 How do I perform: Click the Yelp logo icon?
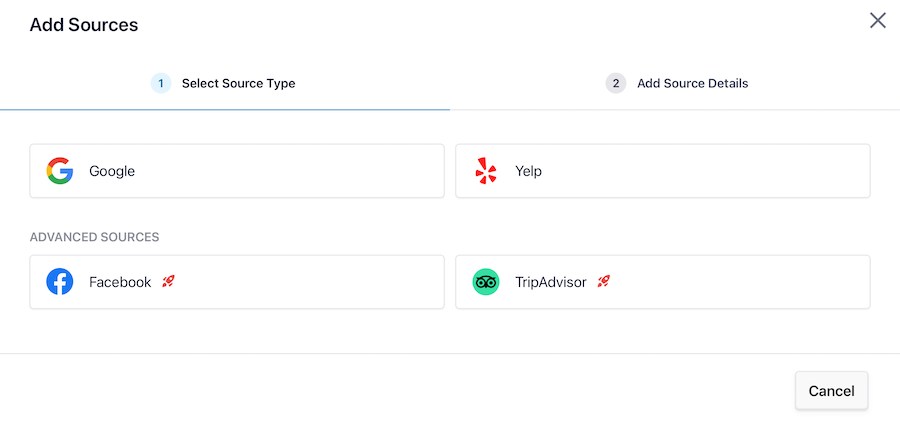(x=486, y=171)
